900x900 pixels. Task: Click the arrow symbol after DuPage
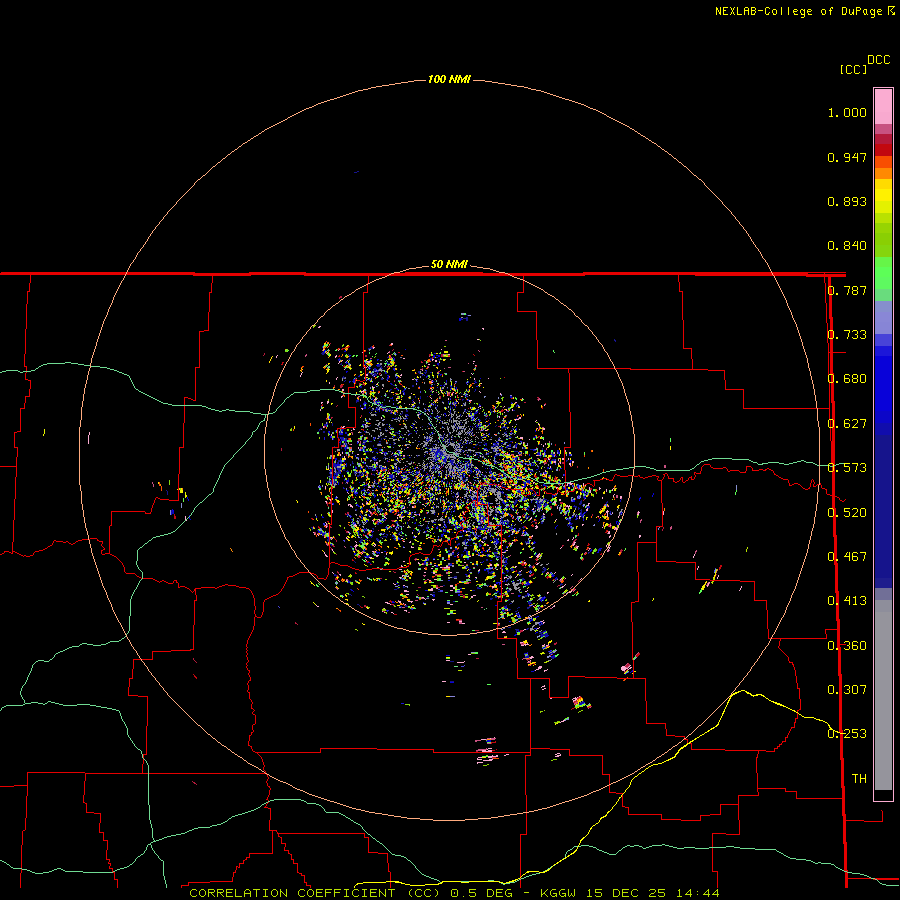pos(891,11)
